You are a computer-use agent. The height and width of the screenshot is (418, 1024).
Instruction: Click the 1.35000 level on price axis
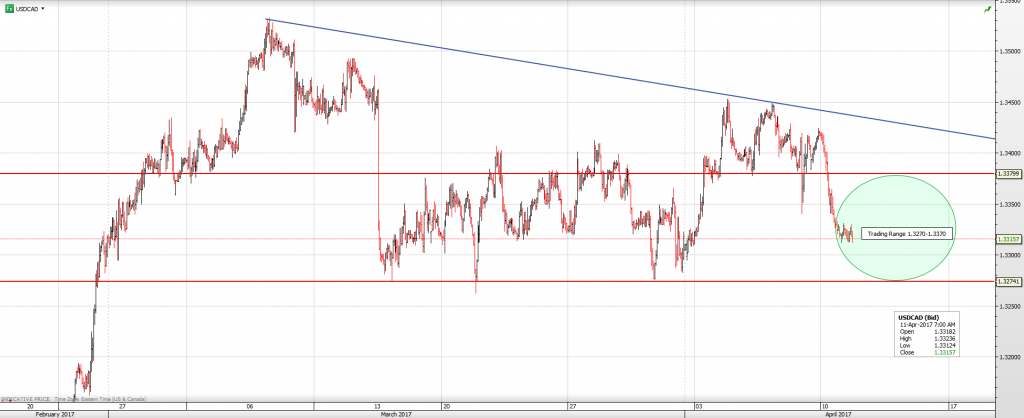pyautogui.click(x=1008, y=51)
